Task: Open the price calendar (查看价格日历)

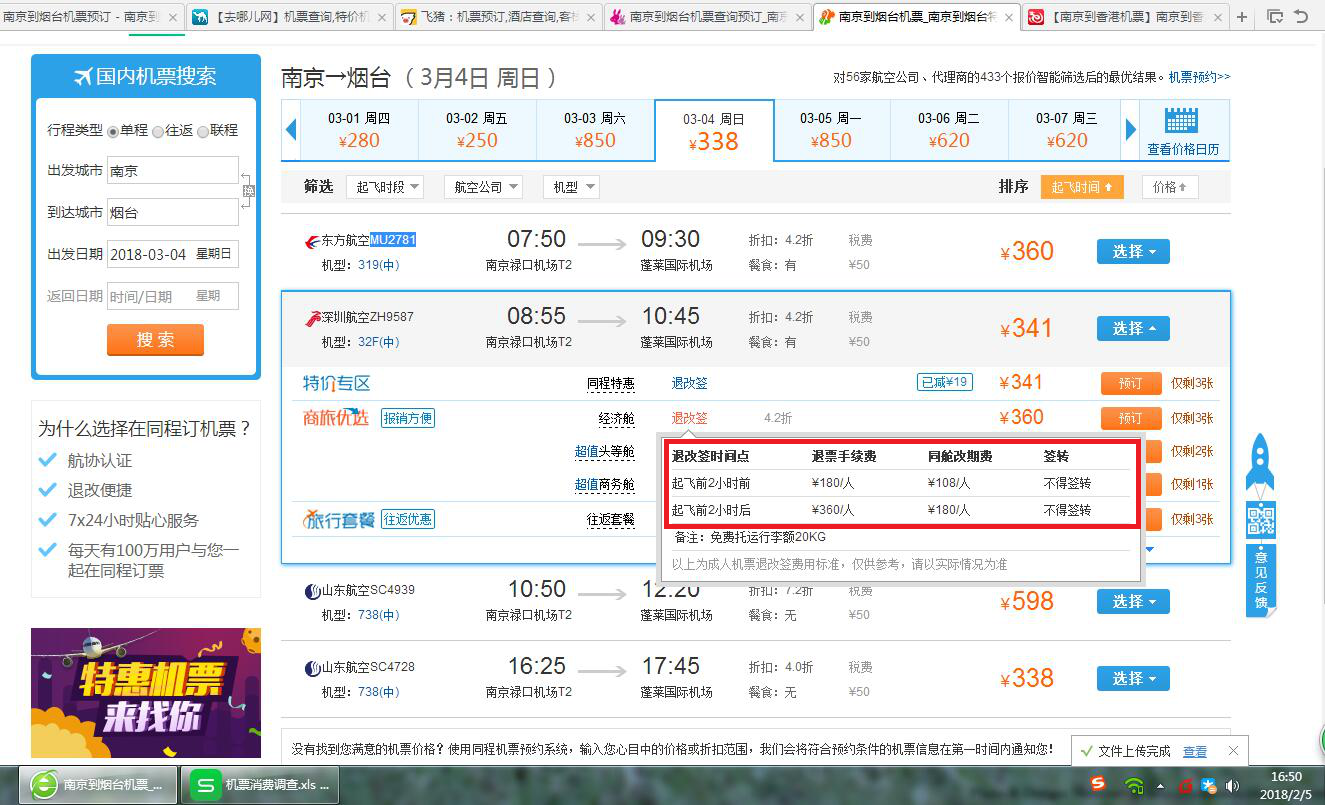Action: pyautogui.click(x=1181, y=130)
